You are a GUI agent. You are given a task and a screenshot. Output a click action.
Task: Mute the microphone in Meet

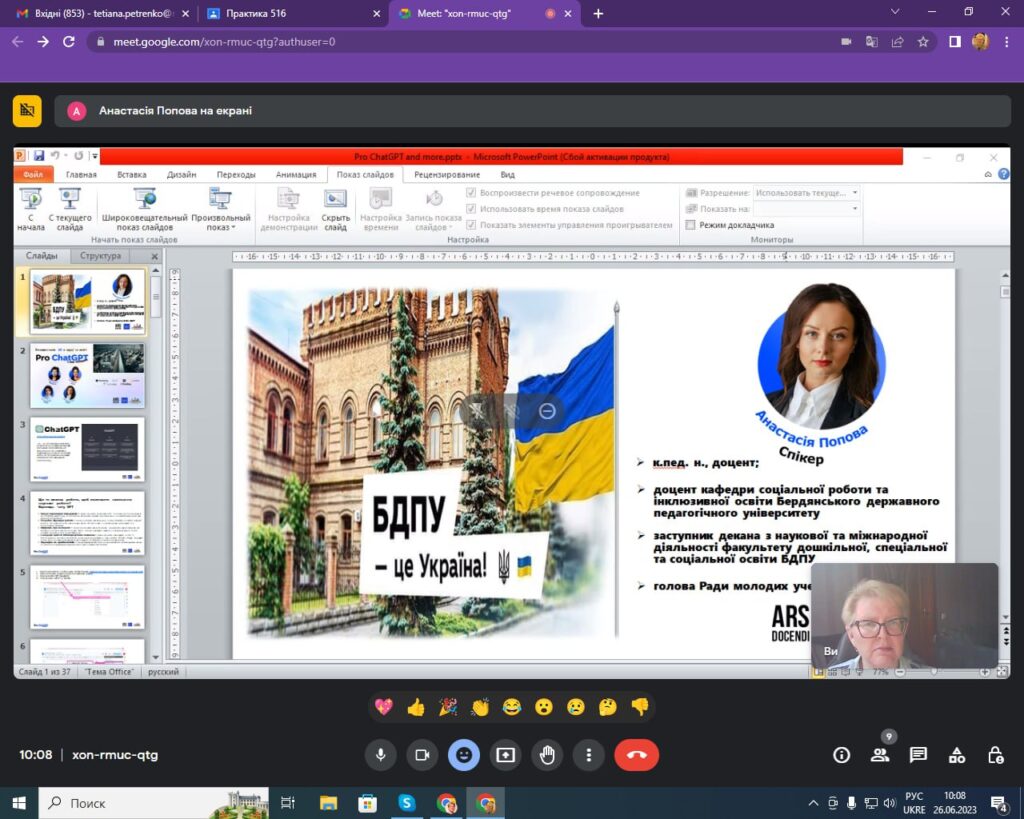coord(380,755)
